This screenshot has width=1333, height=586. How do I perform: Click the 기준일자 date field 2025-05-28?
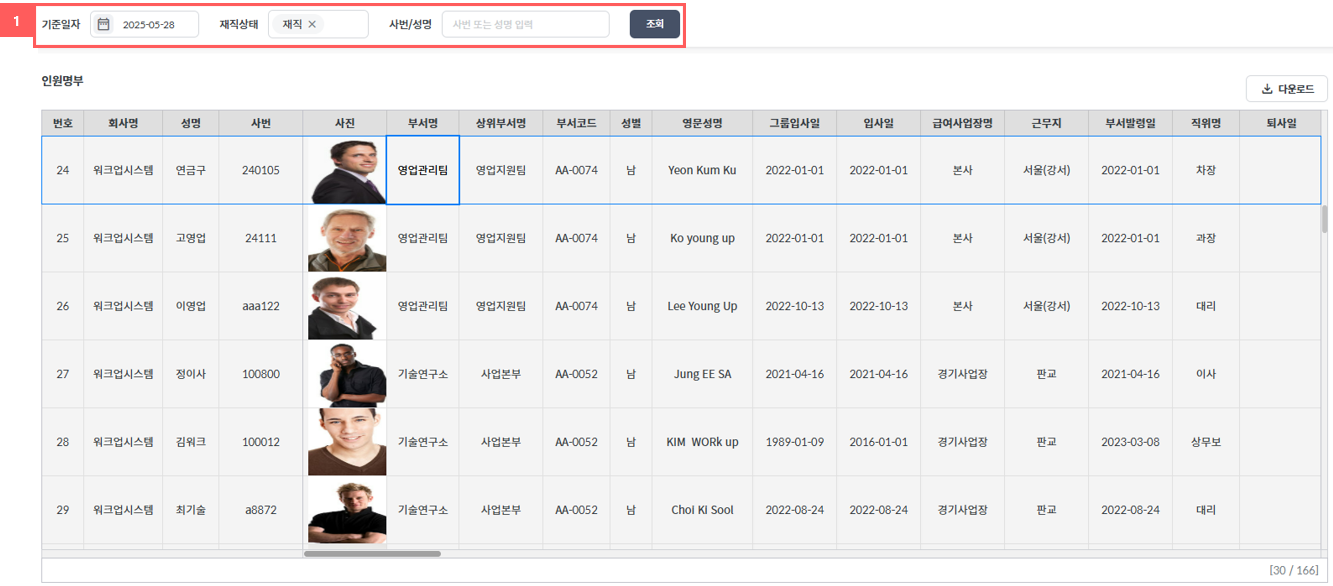pos(144,24)
